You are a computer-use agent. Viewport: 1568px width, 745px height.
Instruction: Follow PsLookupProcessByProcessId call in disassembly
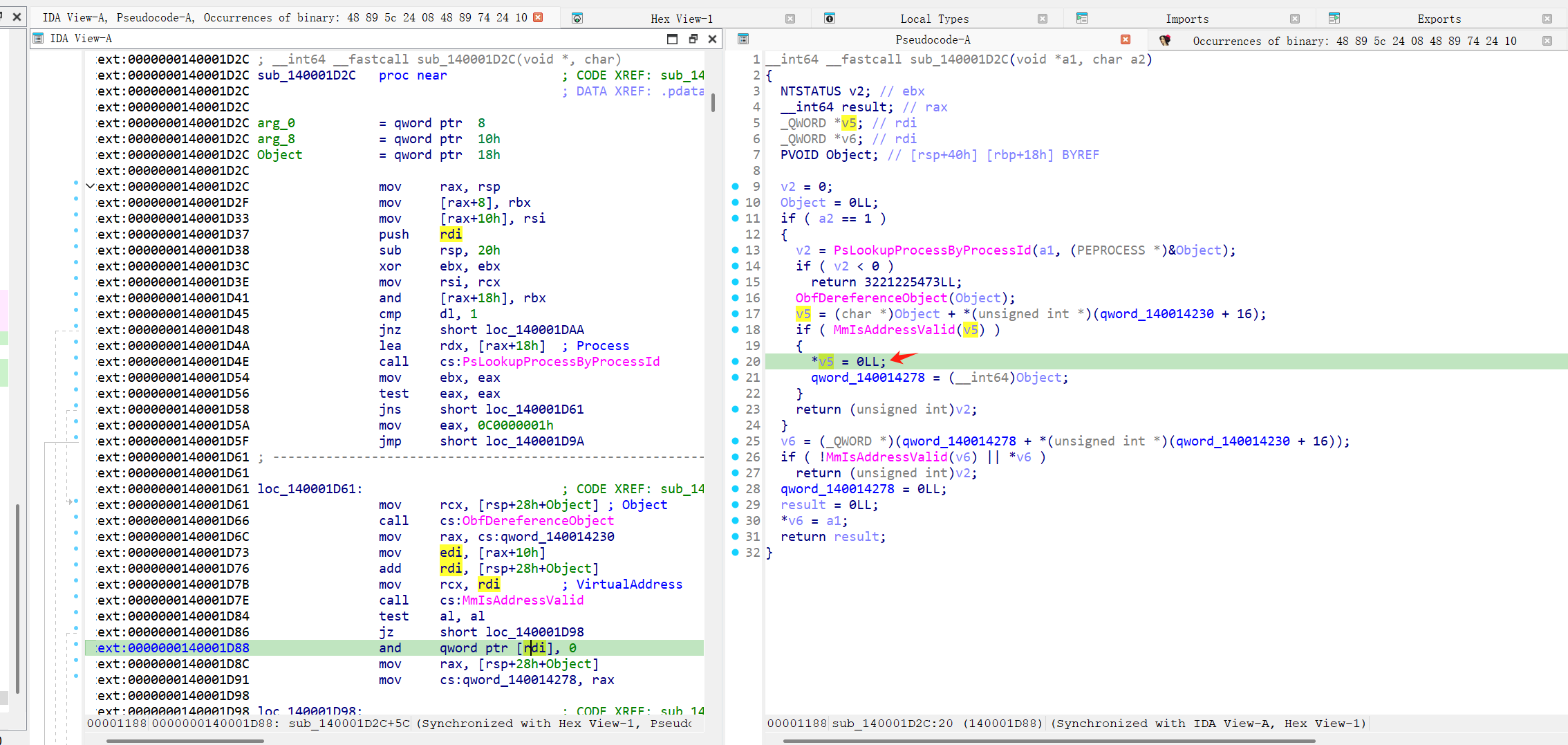[561, 361]
